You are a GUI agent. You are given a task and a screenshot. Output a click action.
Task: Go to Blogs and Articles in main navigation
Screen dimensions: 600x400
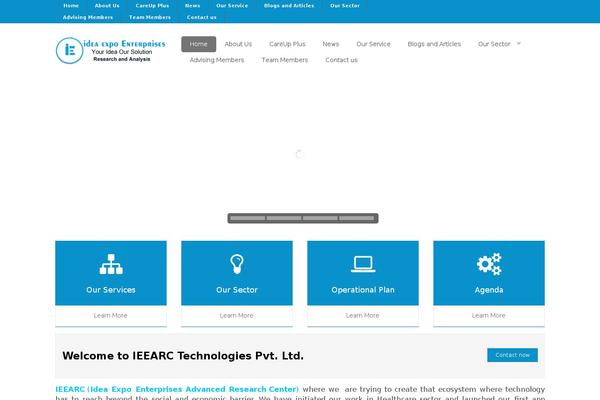[x=434, y=44]
